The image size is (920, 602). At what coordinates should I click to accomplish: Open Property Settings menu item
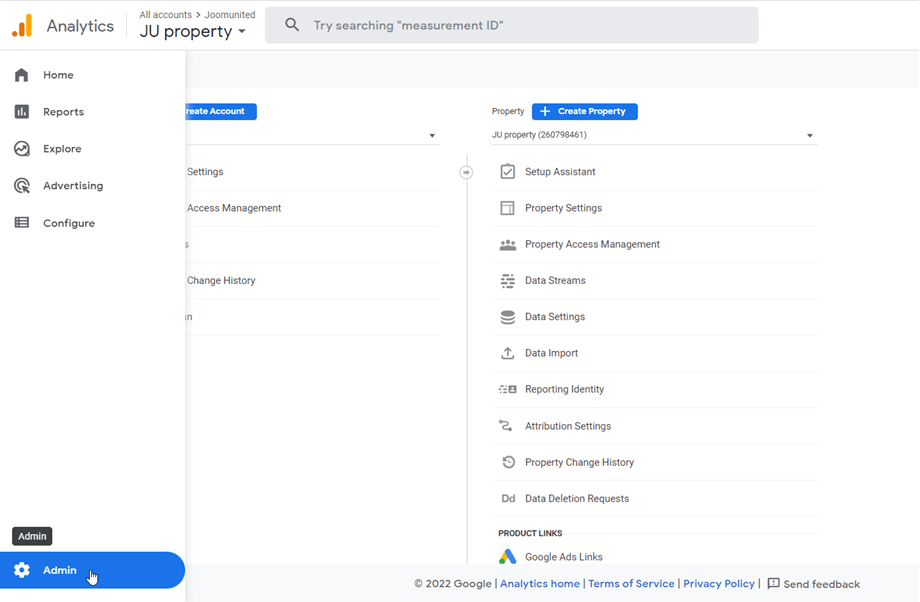tap(563, 208)
